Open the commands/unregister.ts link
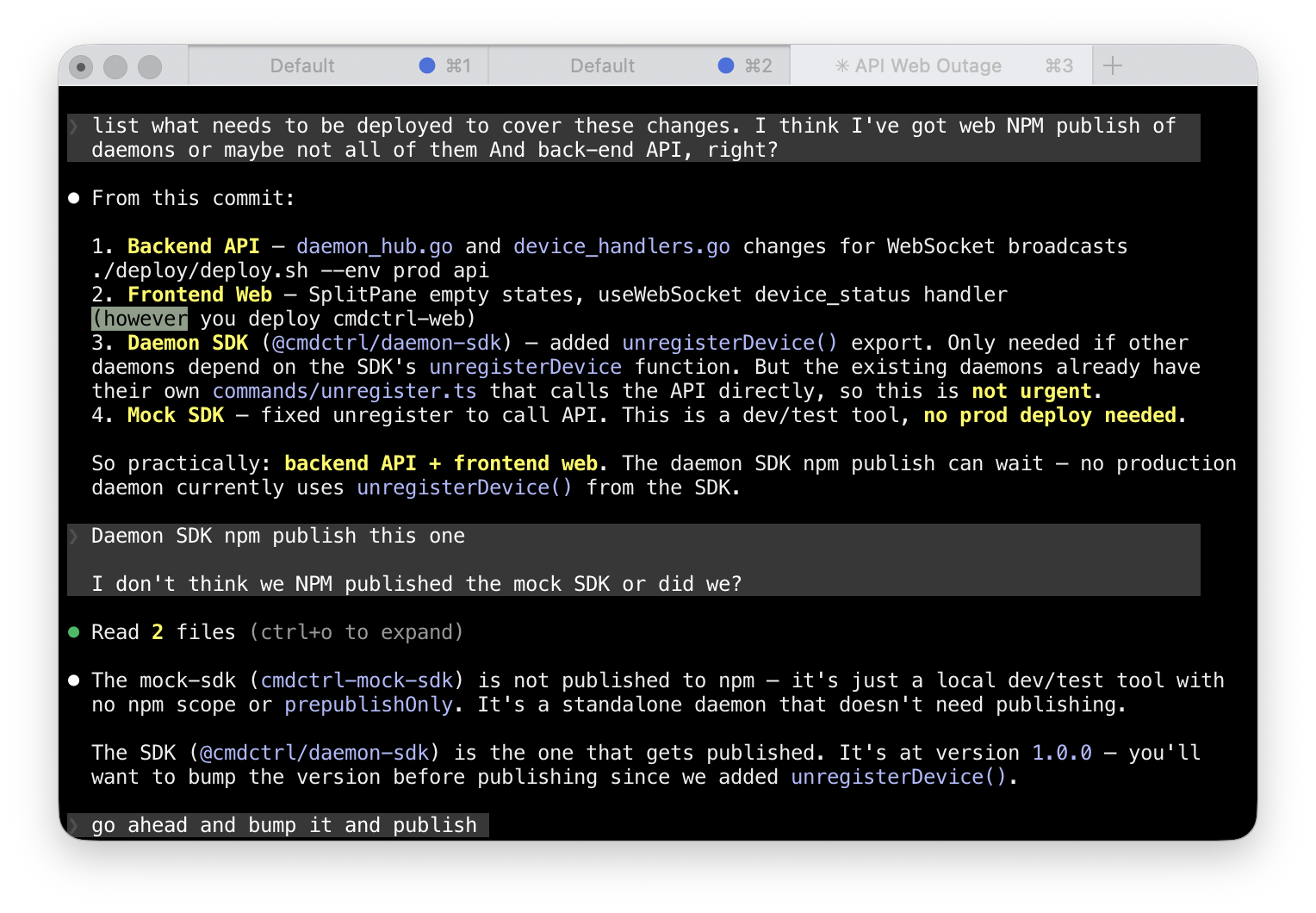Screen dimensions: 1316x913 tap(345, 390)
